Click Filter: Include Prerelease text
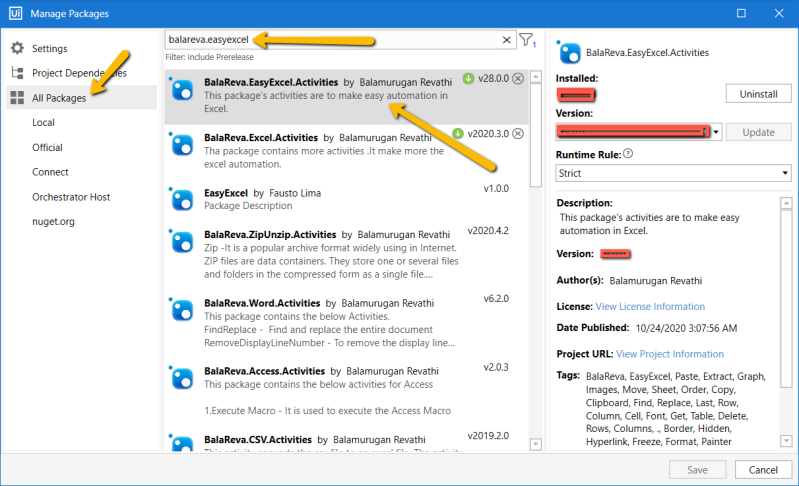This screenshot has height=486, width=799. [209, 57]
